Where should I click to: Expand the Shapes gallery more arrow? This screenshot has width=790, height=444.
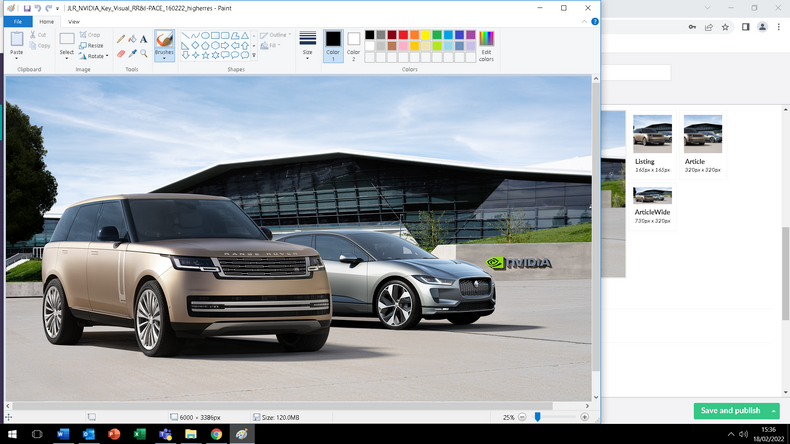click(254, 55)
